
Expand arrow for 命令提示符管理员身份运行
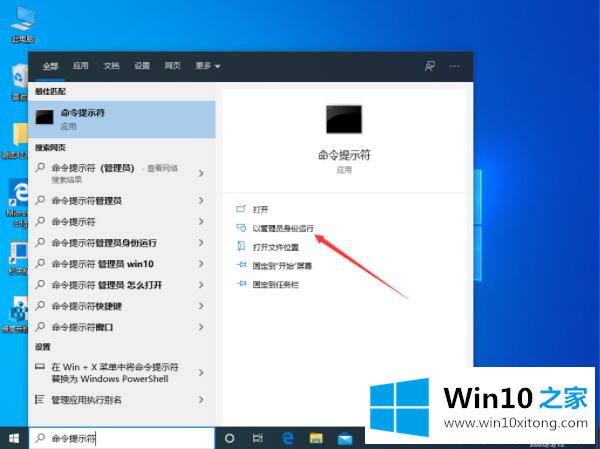click(x=201, y=242)
